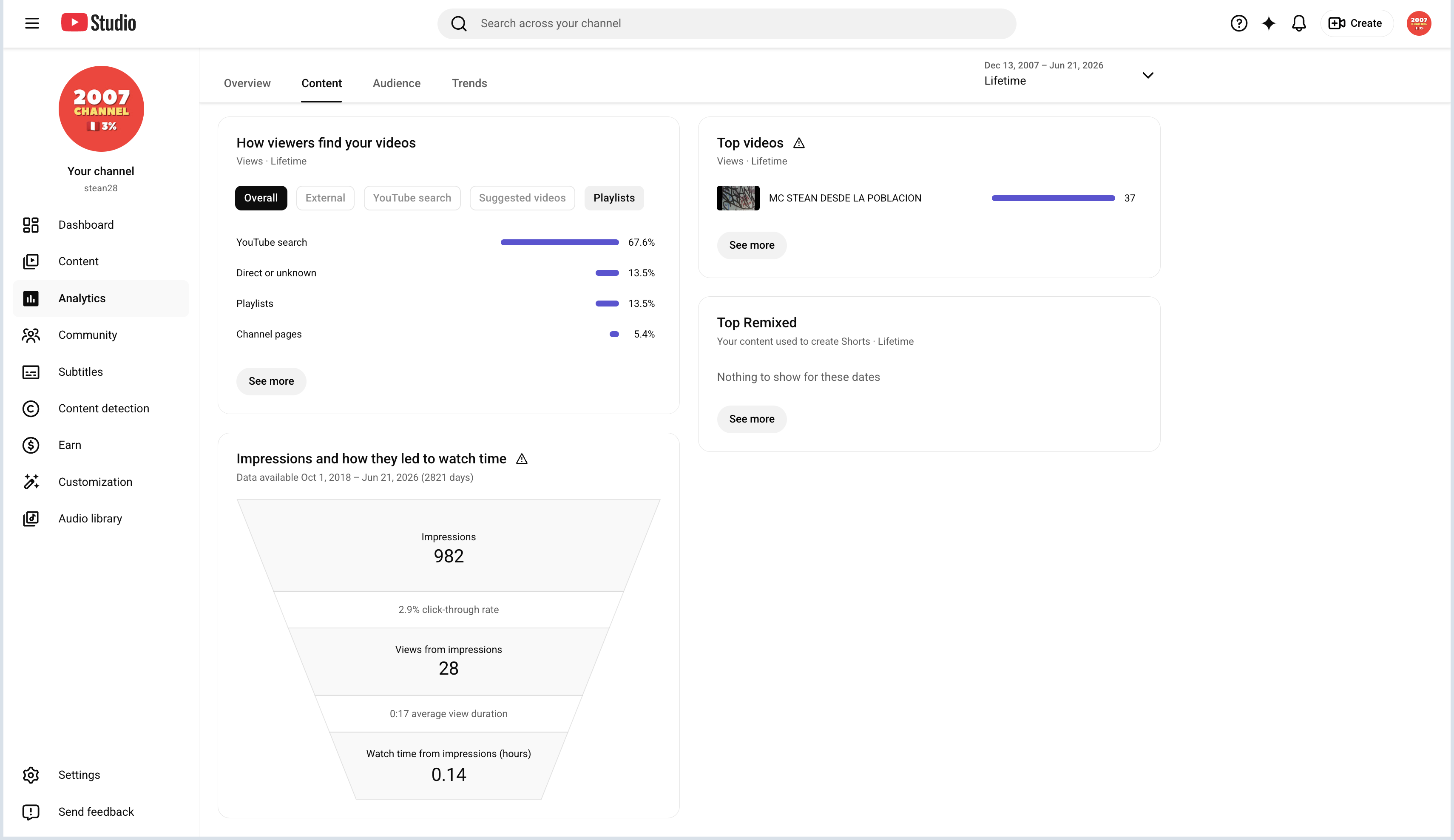The width and height of the screenshot is (1454, 840).
Task: Click See more under Top Remixed
Action: (x=751, y=420)
